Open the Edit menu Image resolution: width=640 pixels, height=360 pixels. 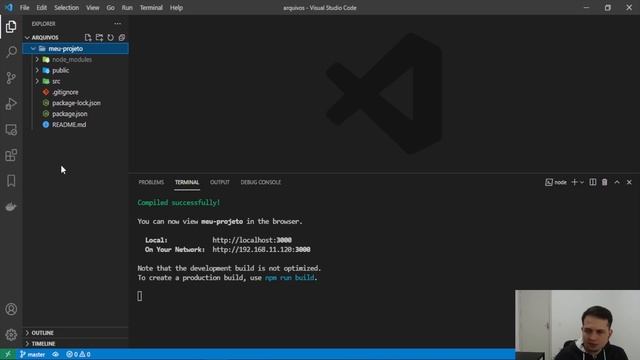pos(42,8)
